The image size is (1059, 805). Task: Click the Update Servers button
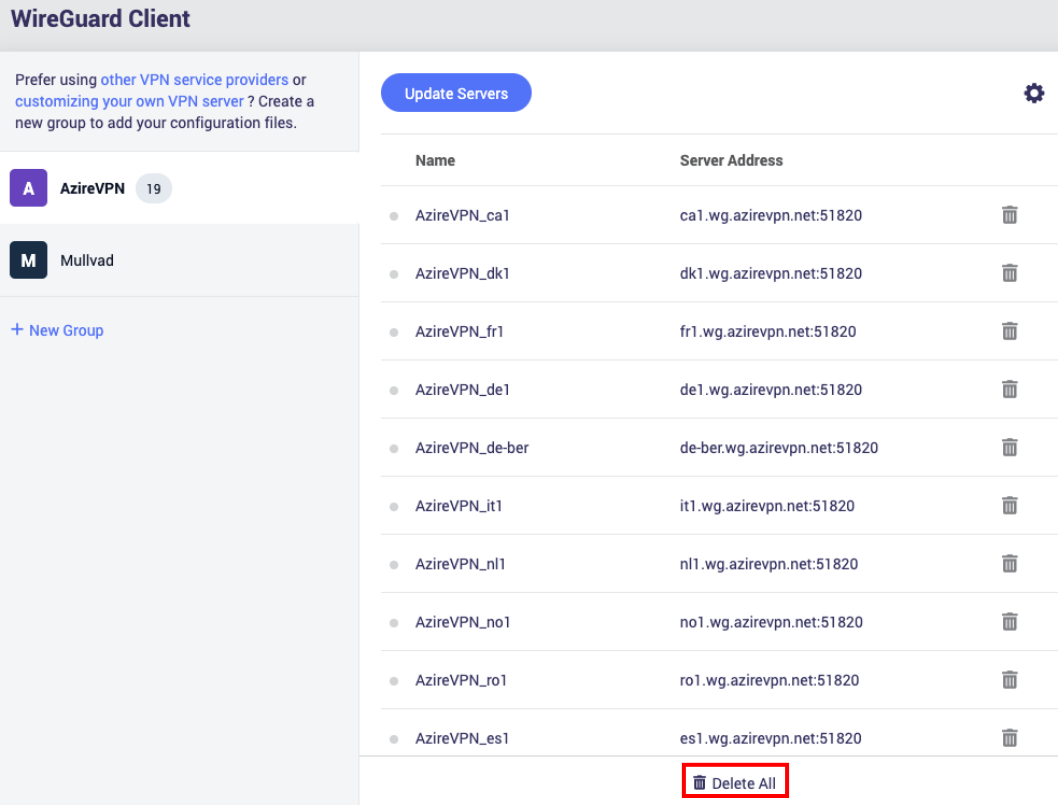point(456,93)
